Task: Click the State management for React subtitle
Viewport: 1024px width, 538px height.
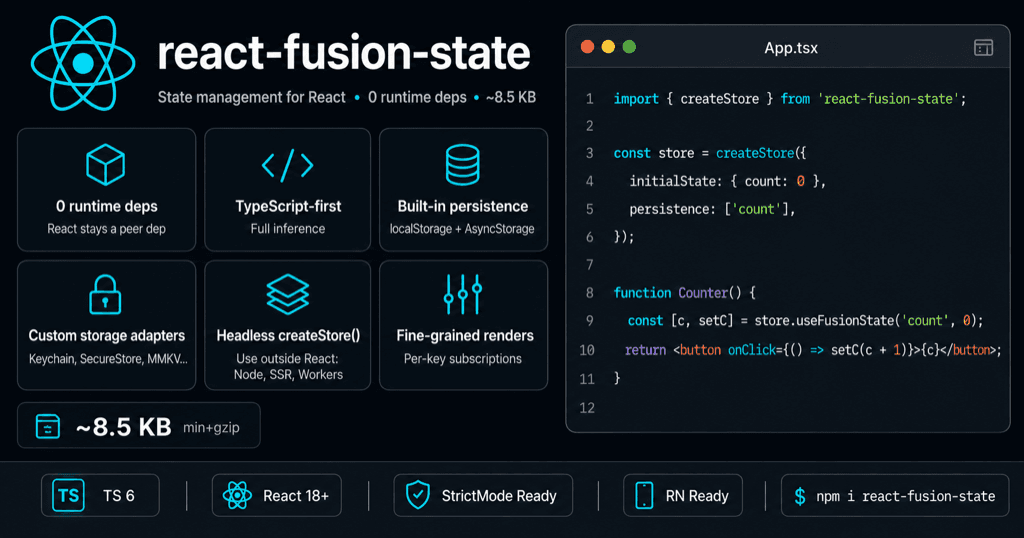Action: (251, 97)
